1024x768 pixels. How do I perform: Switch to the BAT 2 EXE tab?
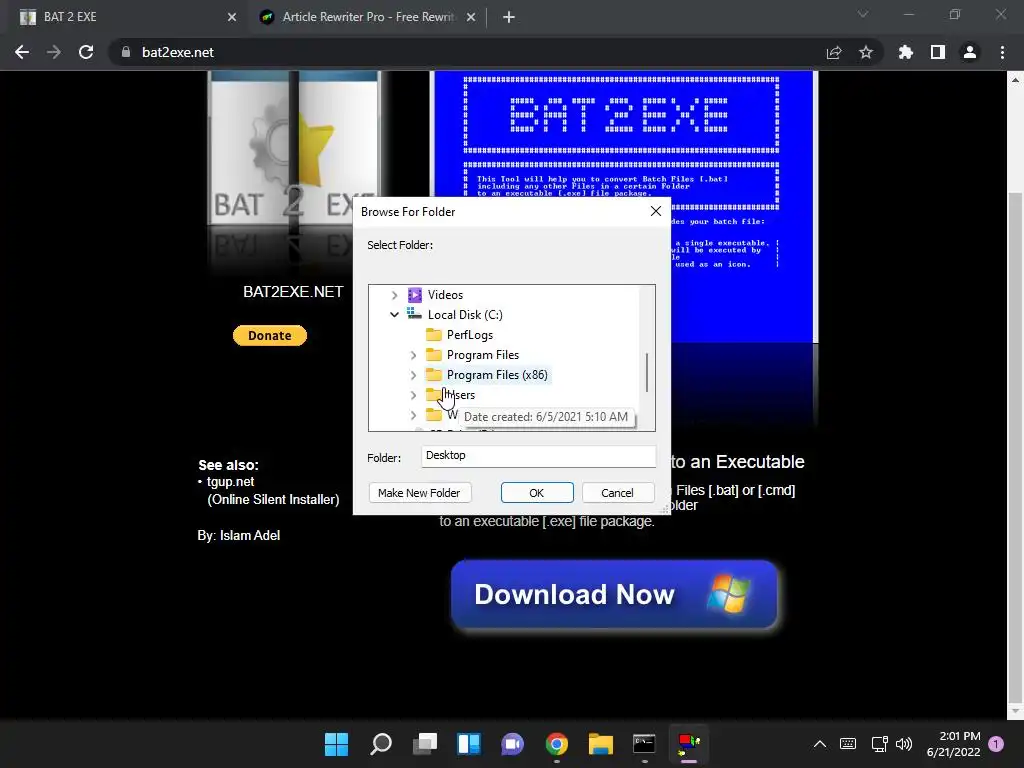[x=124, y=17]
